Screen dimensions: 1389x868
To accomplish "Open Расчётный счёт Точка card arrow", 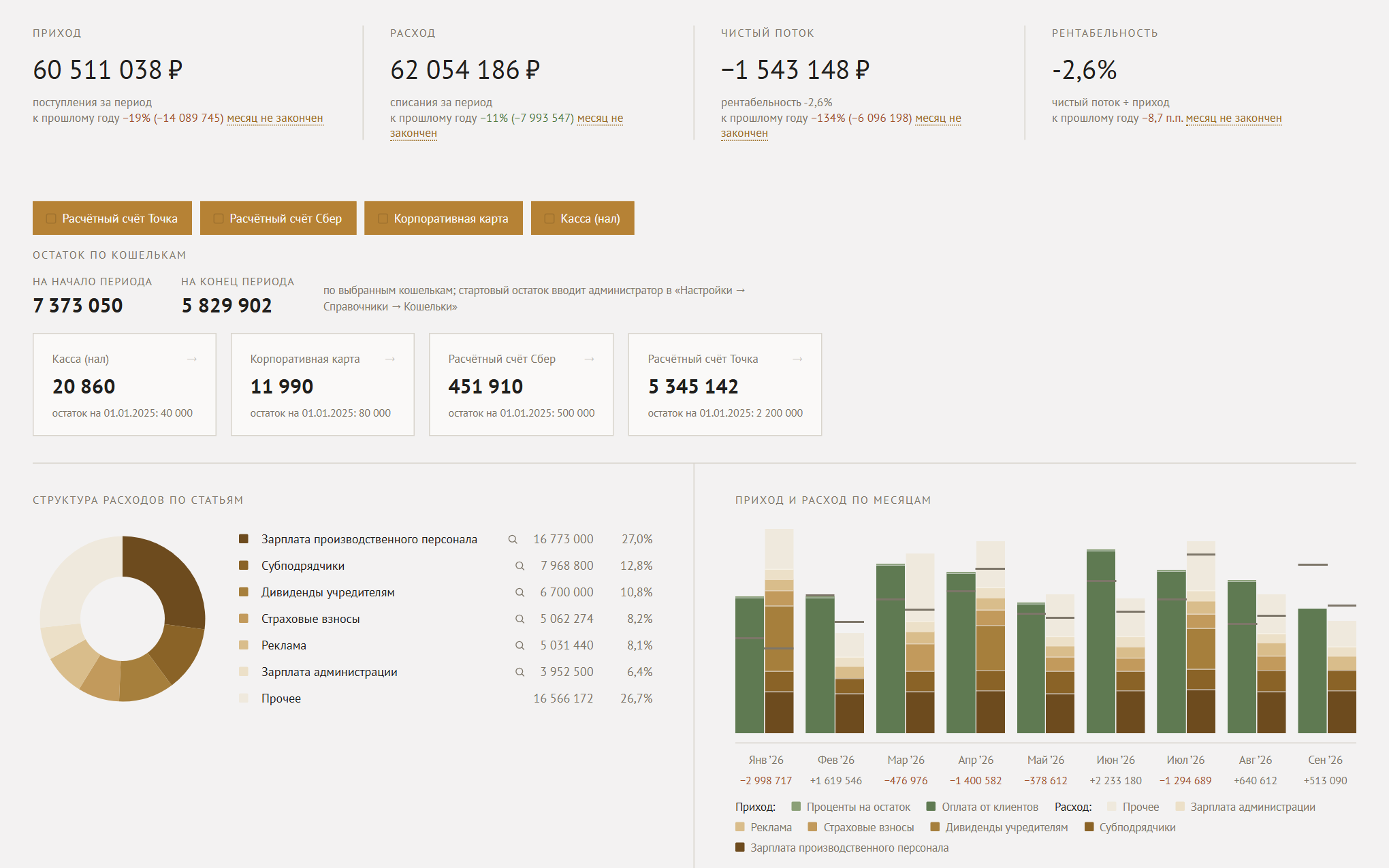I will click(797, 359).
